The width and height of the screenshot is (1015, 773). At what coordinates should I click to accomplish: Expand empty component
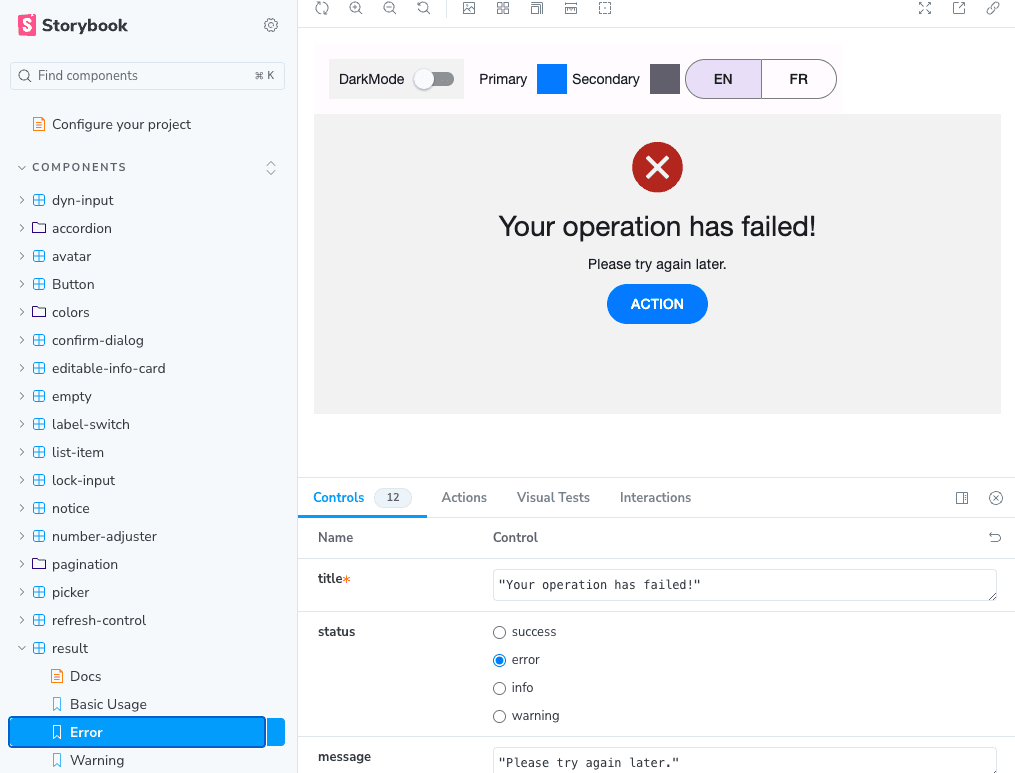tap(72, 396)
